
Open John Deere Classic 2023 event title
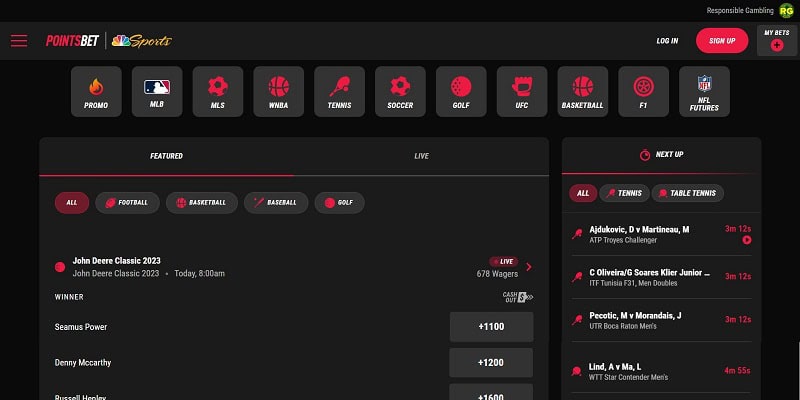click(x=116, y=261)
